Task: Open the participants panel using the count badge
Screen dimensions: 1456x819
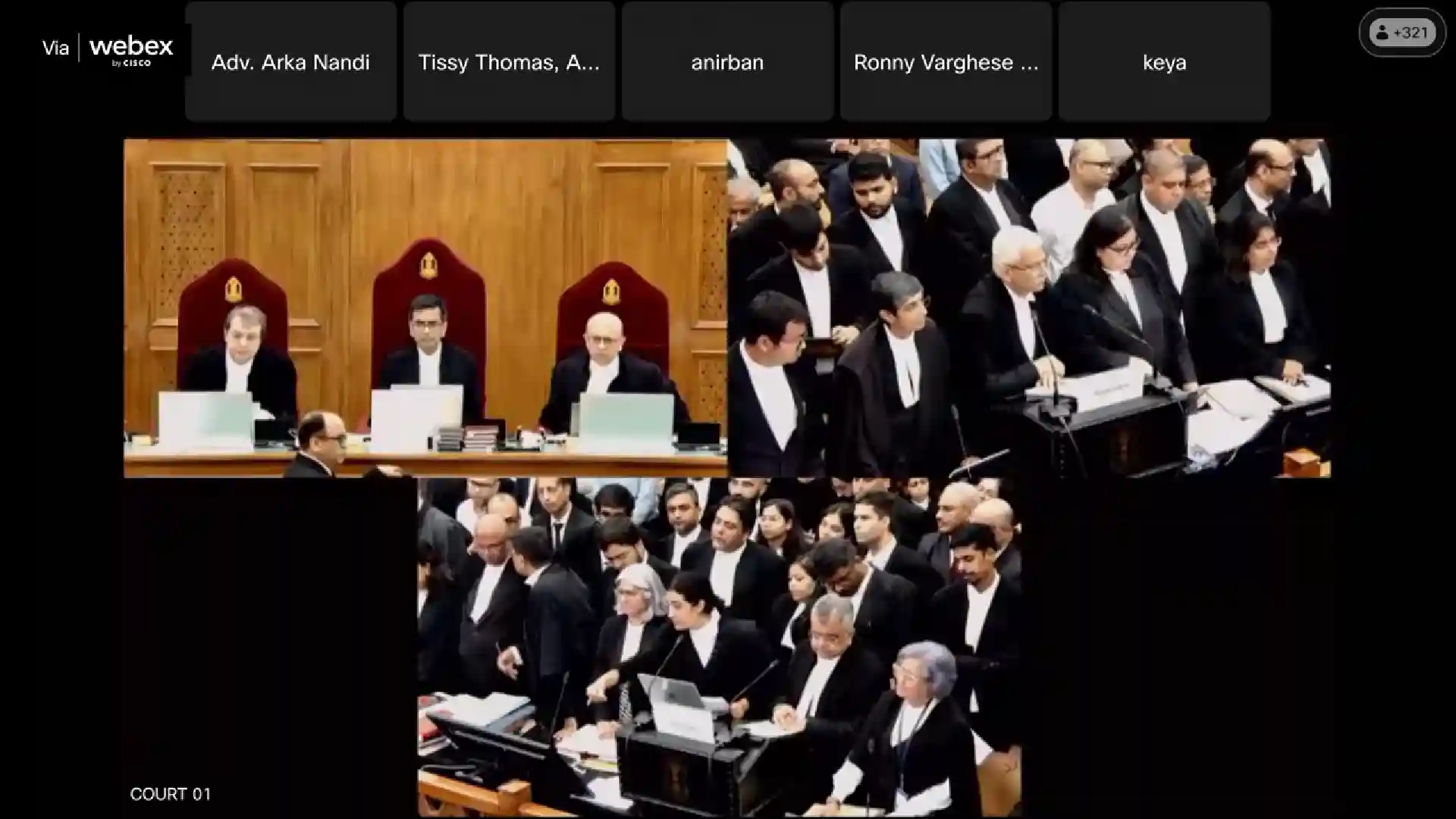Action: pos(1401,32)
